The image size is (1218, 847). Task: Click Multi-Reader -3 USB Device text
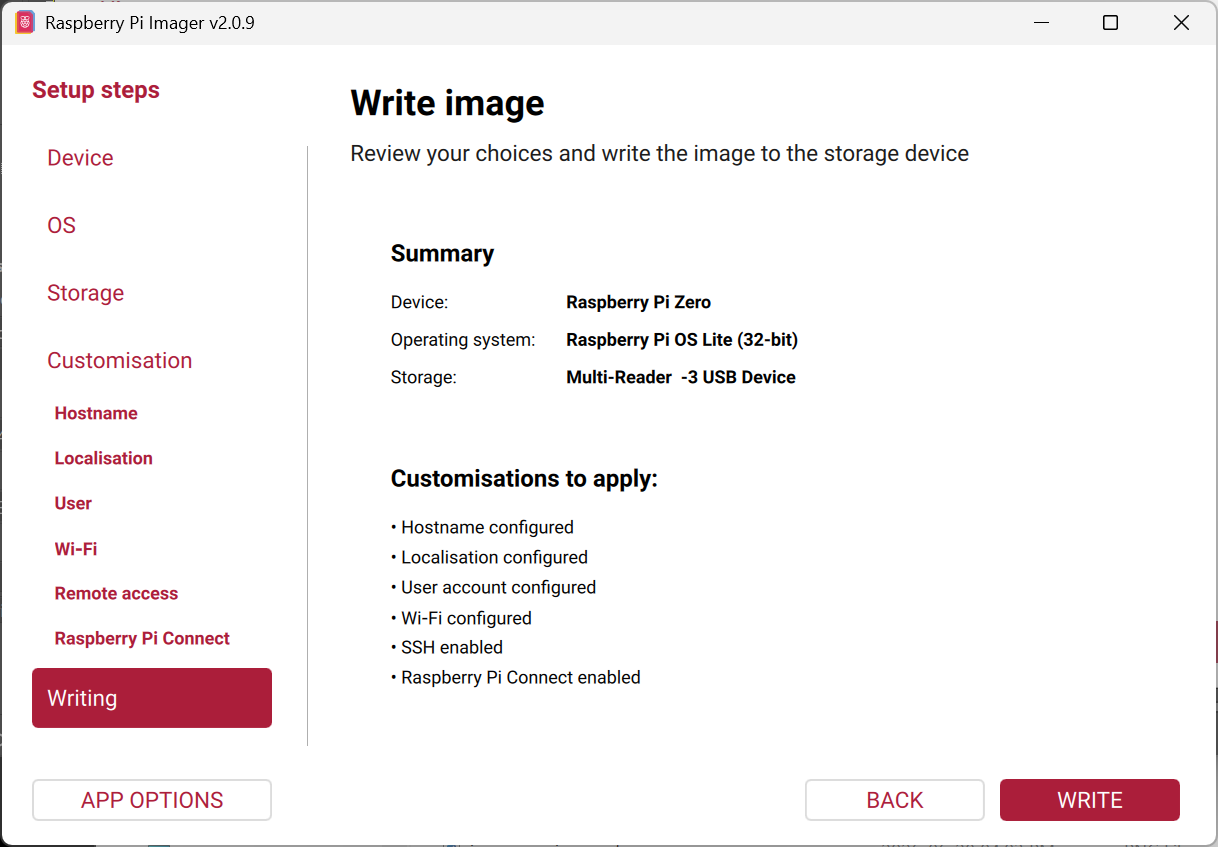(x=681, y=377)
